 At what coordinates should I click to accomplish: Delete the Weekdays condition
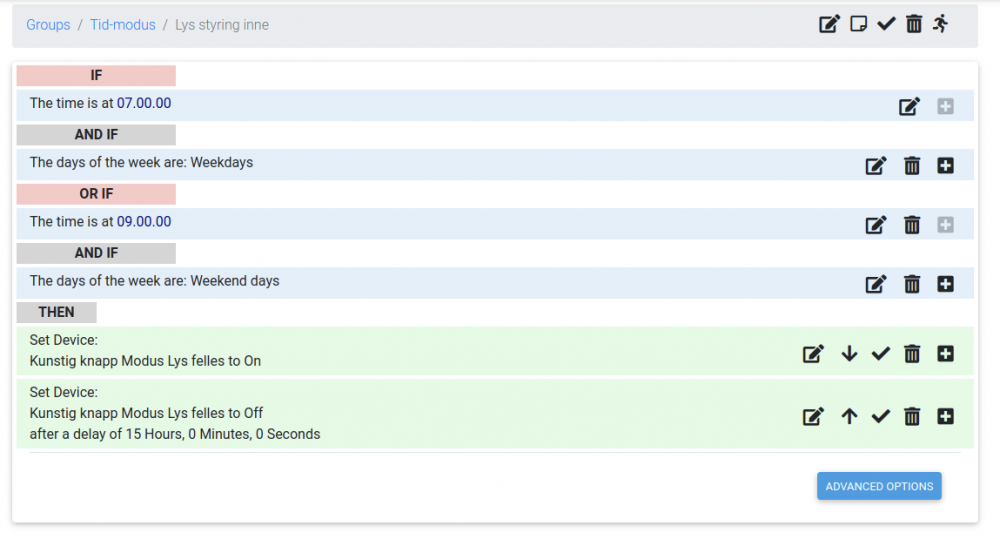click(912, 166)
